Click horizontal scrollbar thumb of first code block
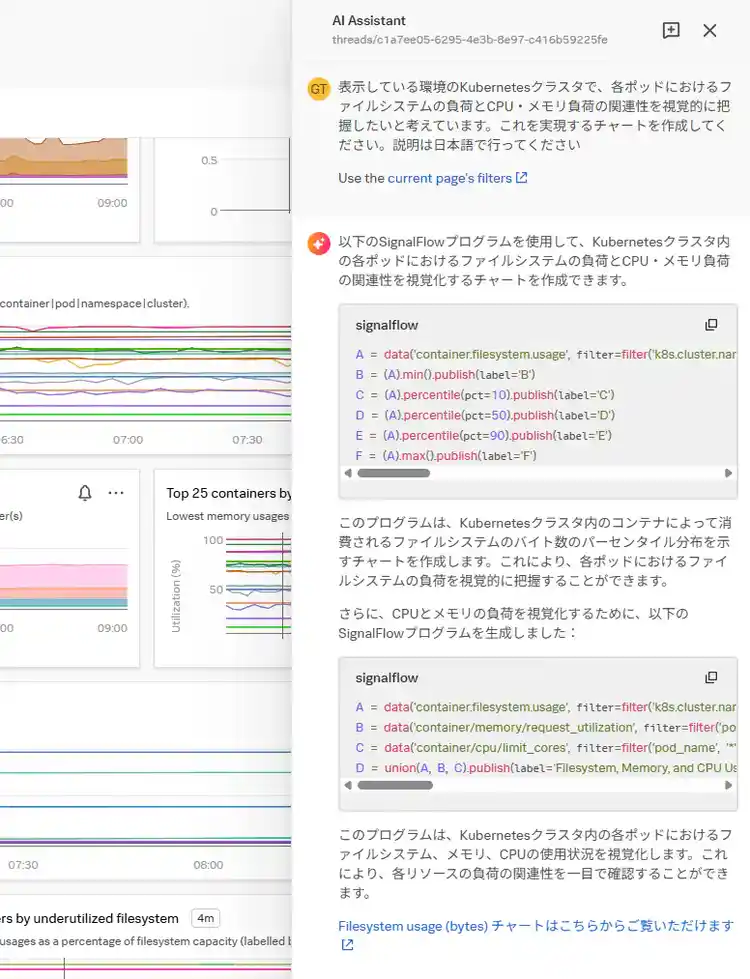The image size is (750, 979). click(x=393, y=473)
